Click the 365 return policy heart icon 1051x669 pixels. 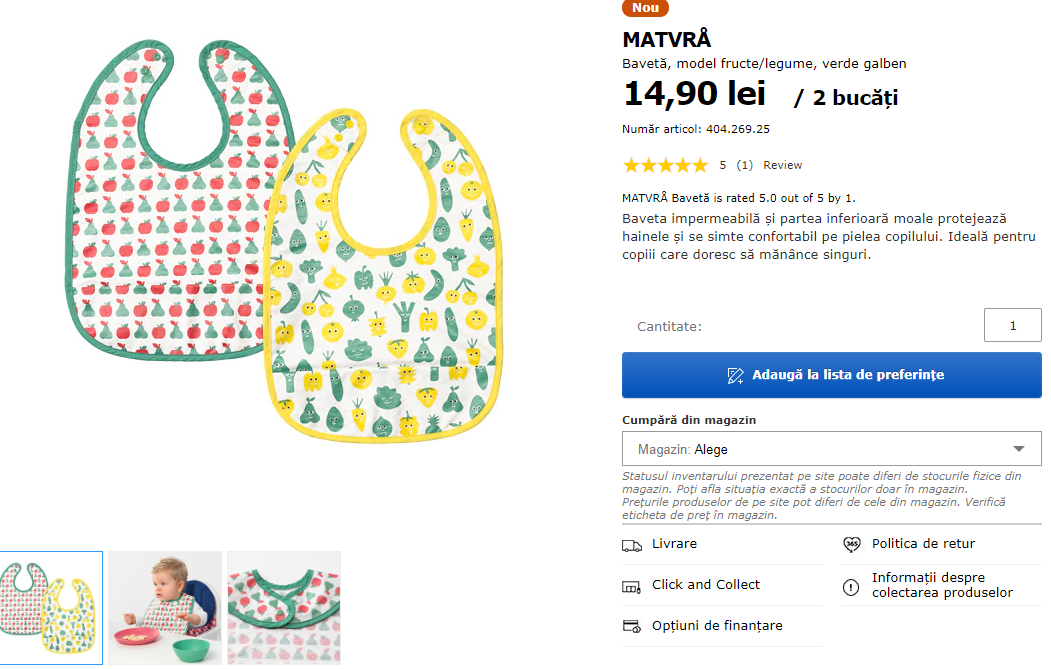point(852,544)
